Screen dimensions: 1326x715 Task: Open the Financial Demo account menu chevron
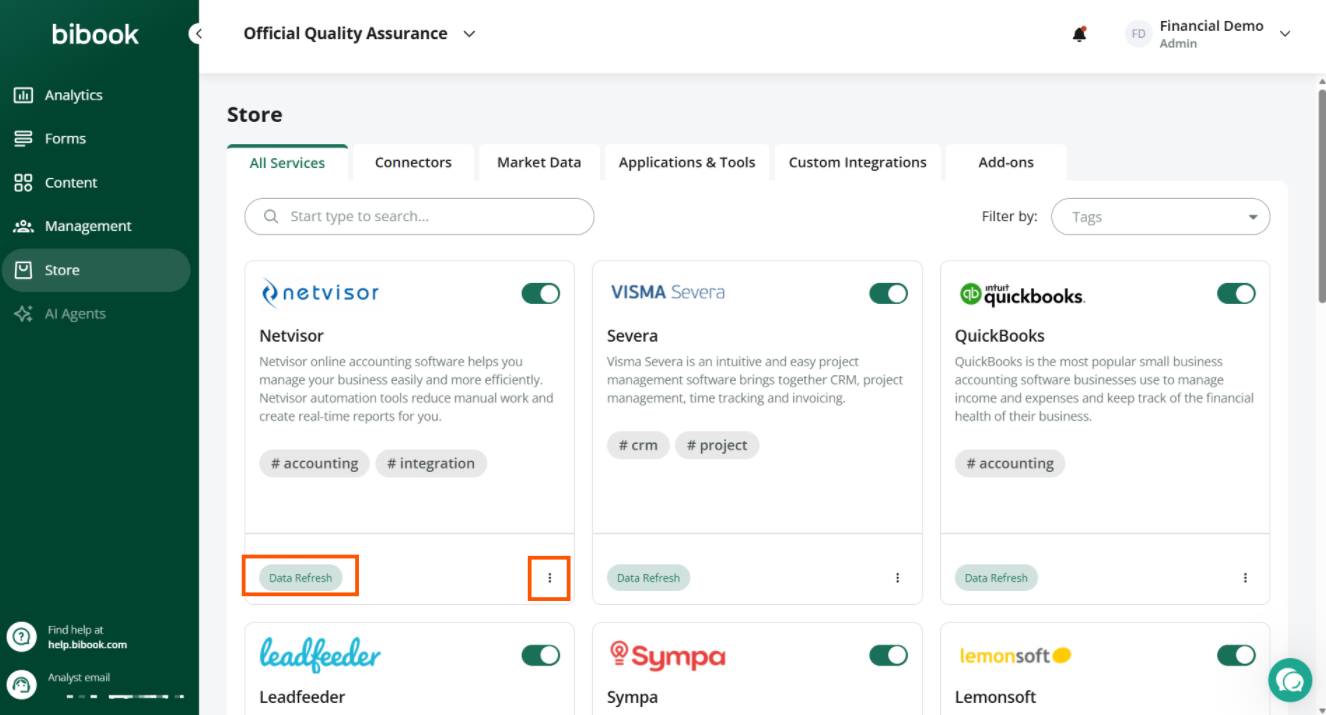click(1285, 34)
